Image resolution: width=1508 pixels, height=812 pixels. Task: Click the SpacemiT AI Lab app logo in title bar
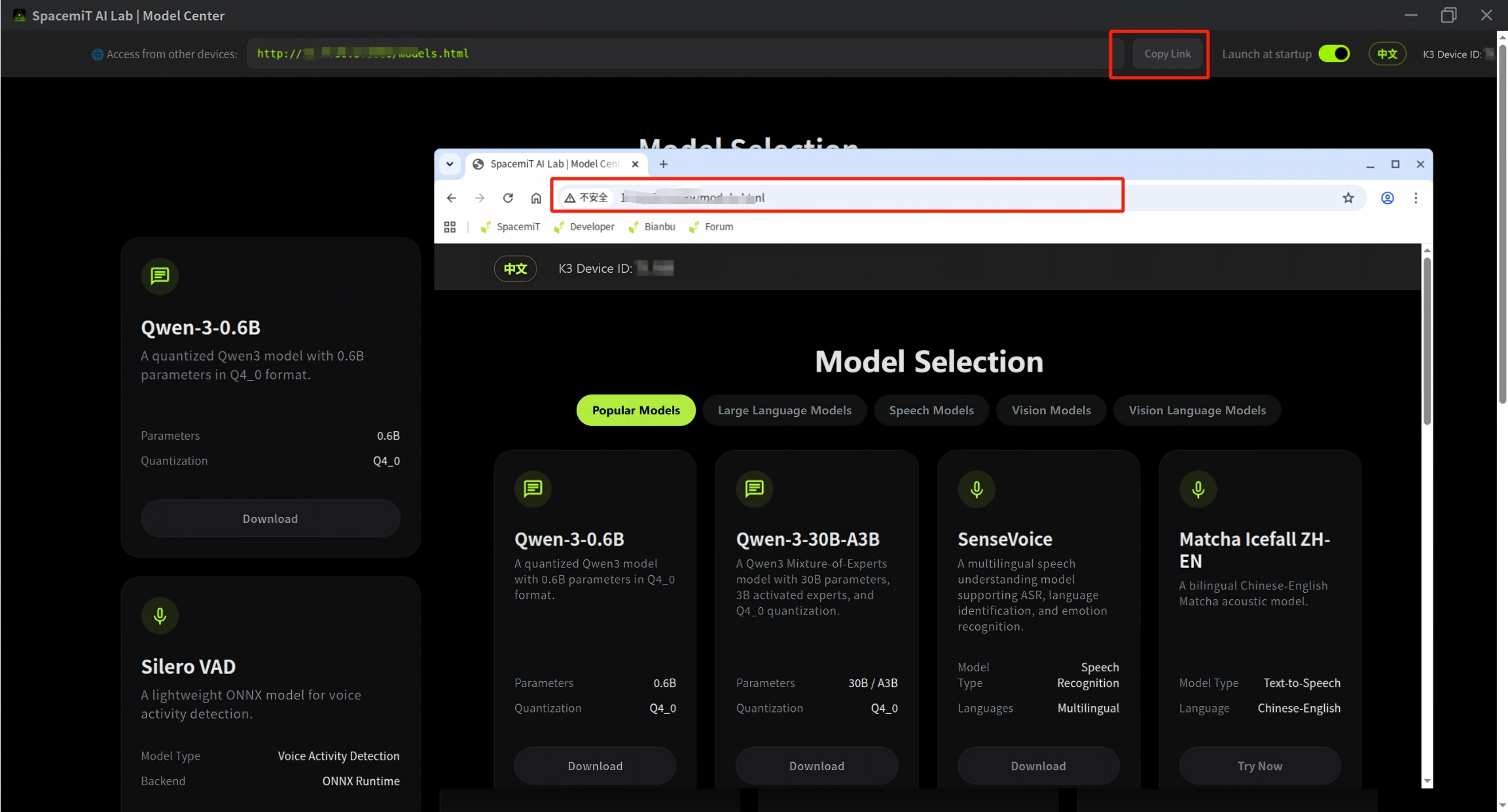(x=20, y=15)
